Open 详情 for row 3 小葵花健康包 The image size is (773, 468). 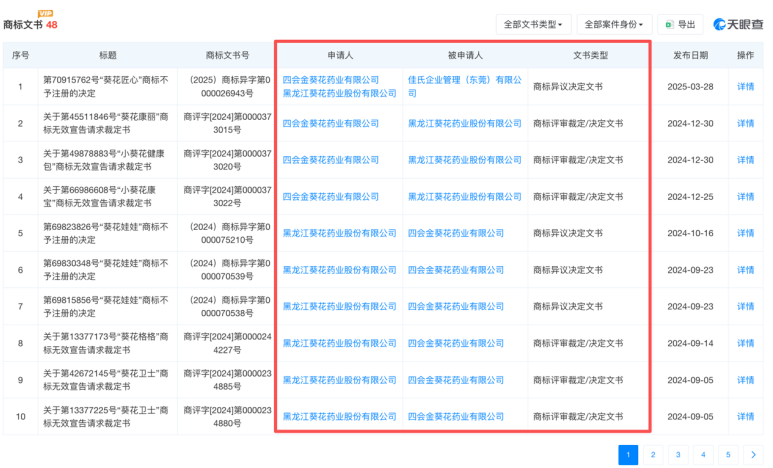click(745, 160)
